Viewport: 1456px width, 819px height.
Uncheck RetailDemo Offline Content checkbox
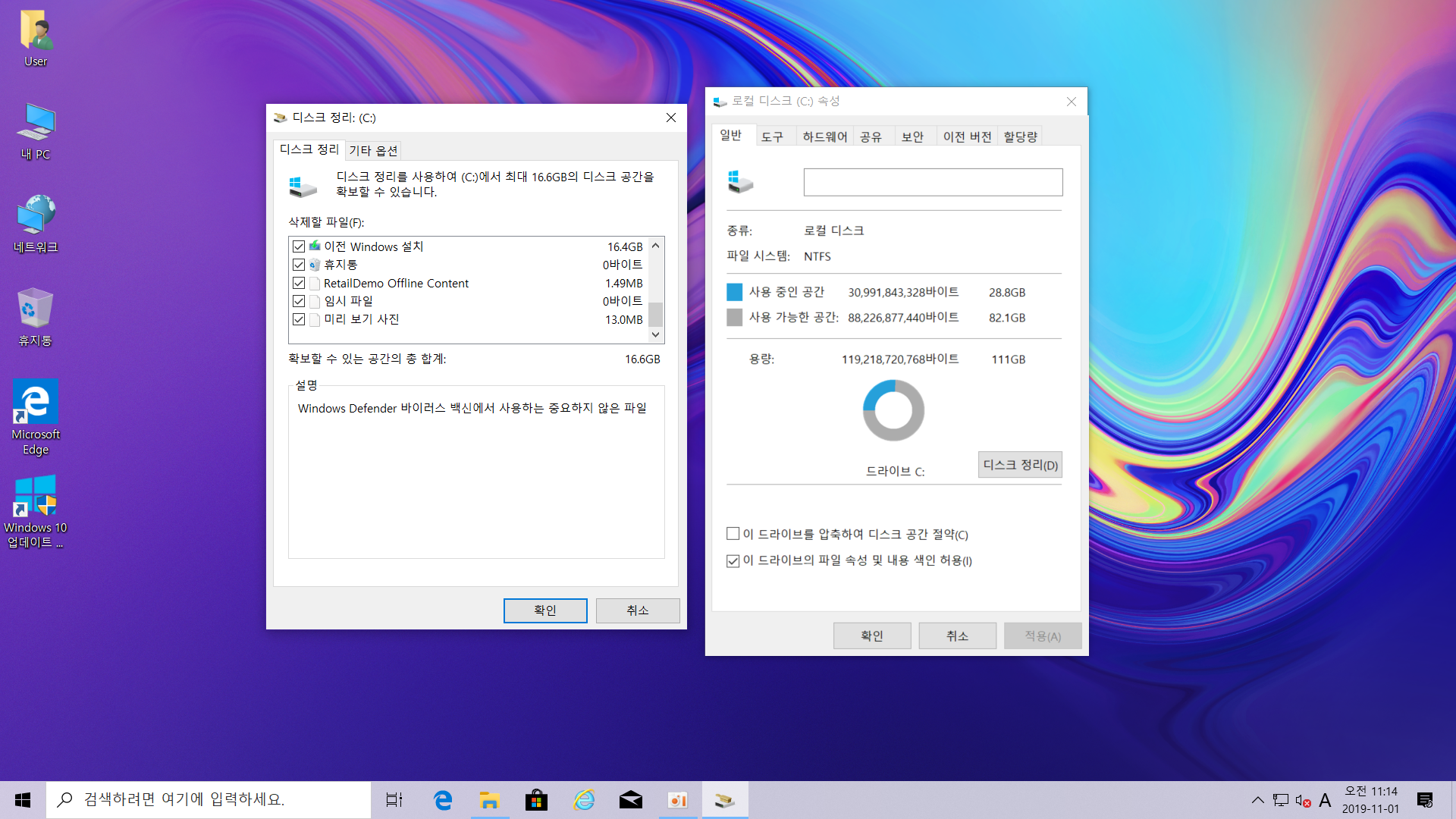coord(299,283)
